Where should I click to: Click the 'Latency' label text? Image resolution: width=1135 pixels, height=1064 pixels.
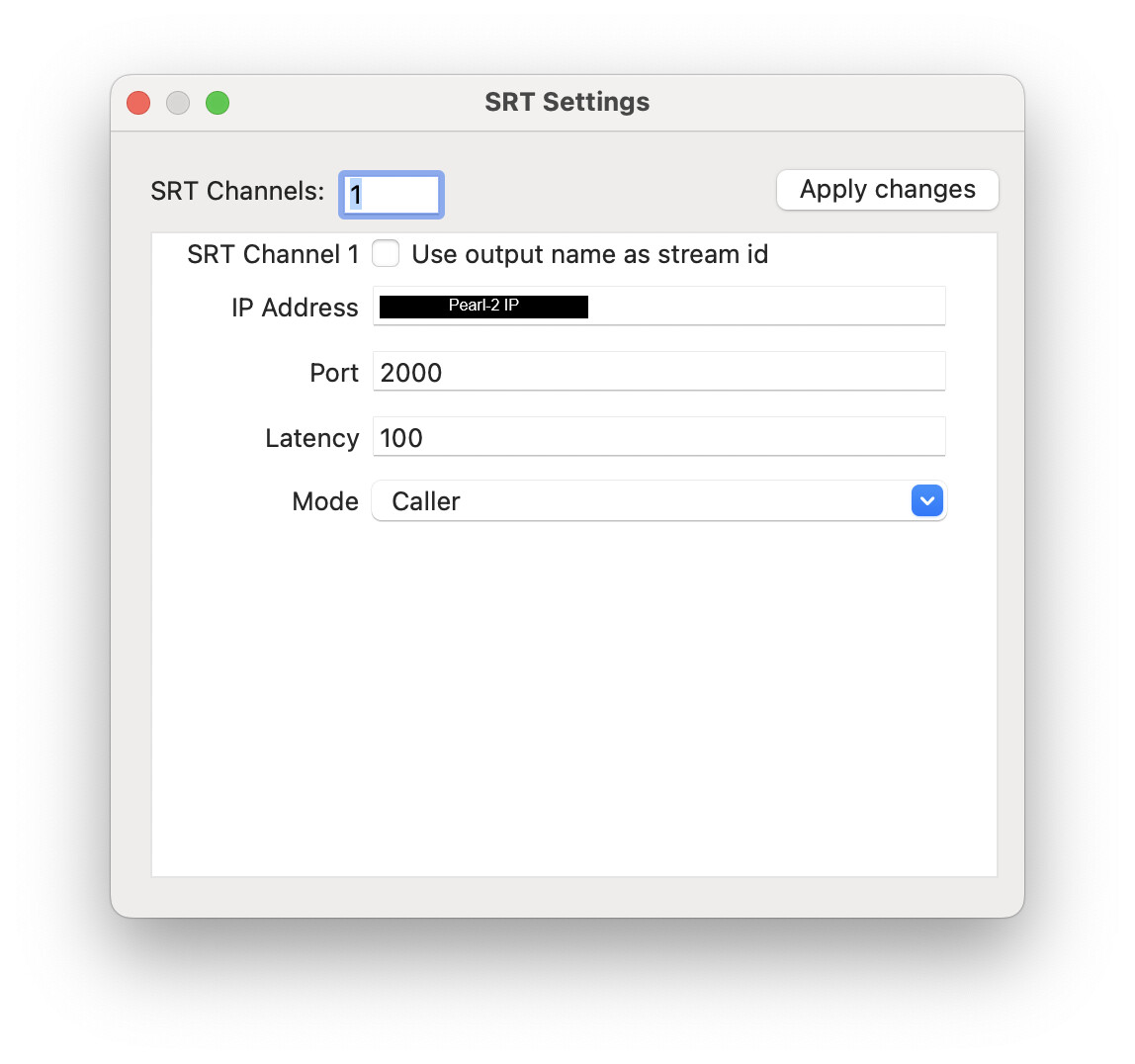pos(312,439)
